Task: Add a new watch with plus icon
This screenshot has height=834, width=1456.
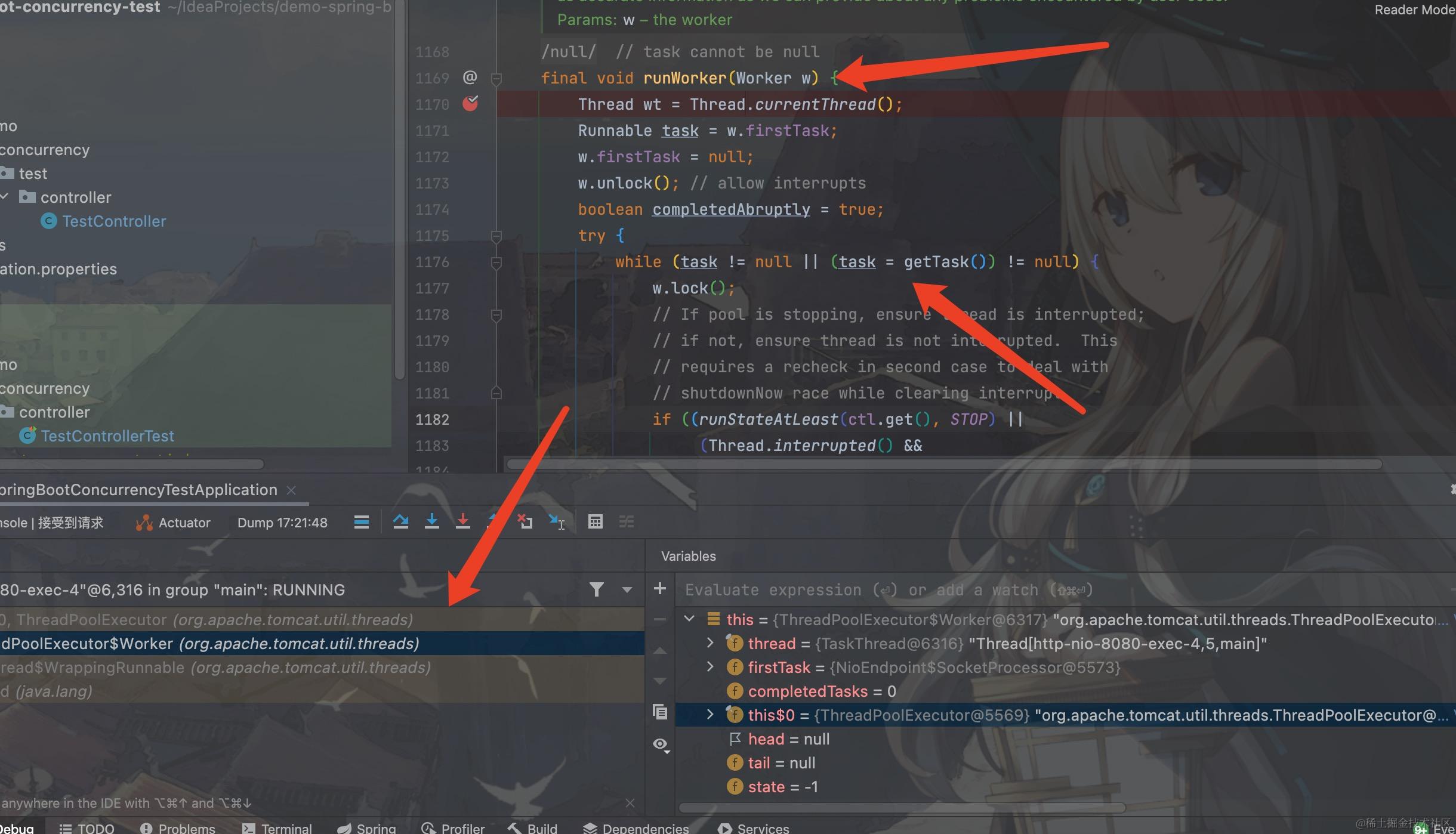Action: pos(660,588)
